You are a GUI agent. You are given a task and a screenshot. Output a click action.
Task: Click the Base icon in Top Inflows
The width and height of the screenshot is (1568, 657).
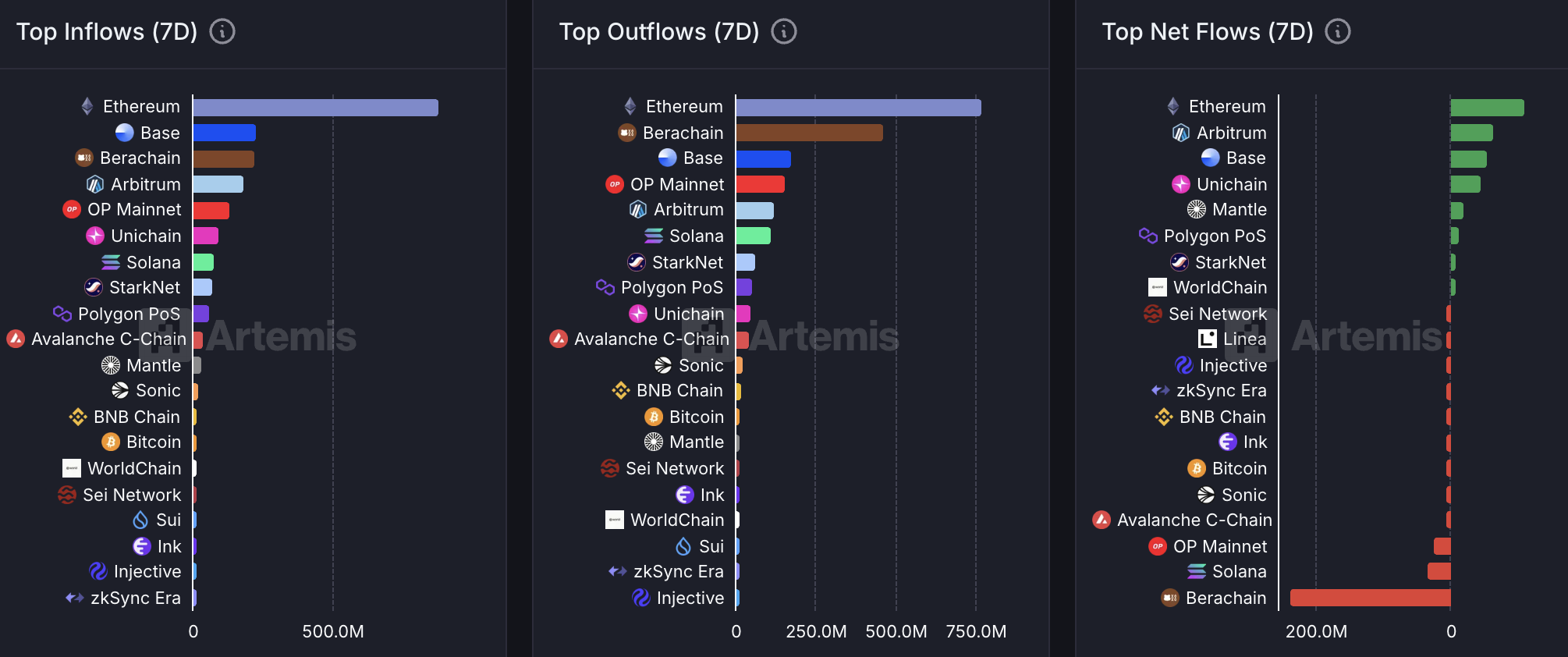point(125,133)
